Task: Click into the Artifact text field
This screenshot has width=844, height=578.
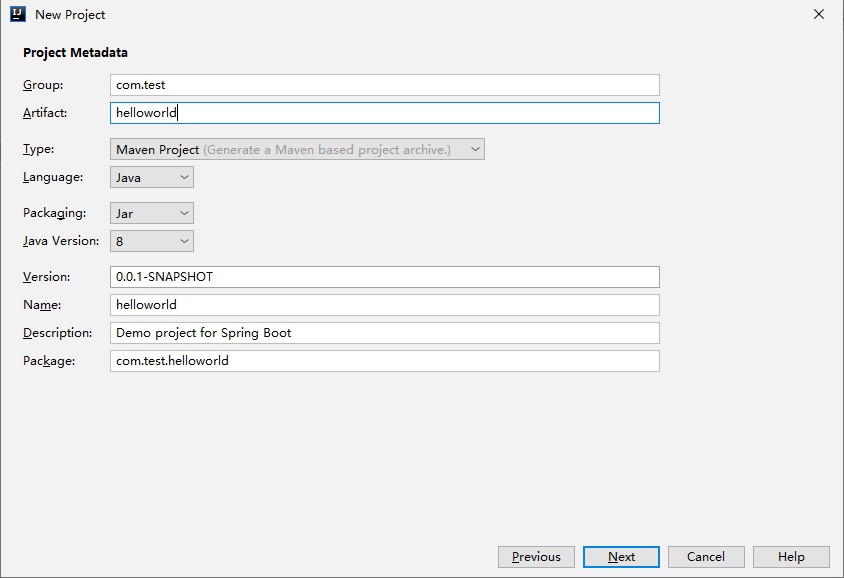Action: pyautogui.click(x=385, y=113)
